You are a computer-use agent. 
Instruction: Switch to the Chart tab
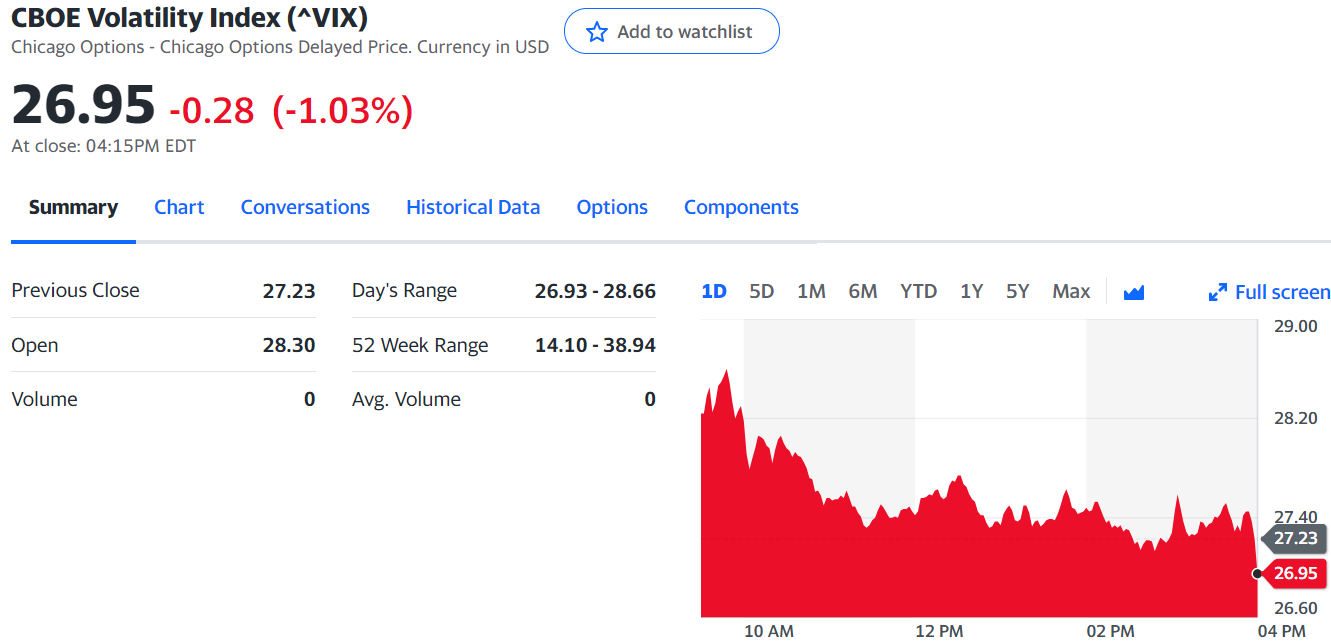179,207
